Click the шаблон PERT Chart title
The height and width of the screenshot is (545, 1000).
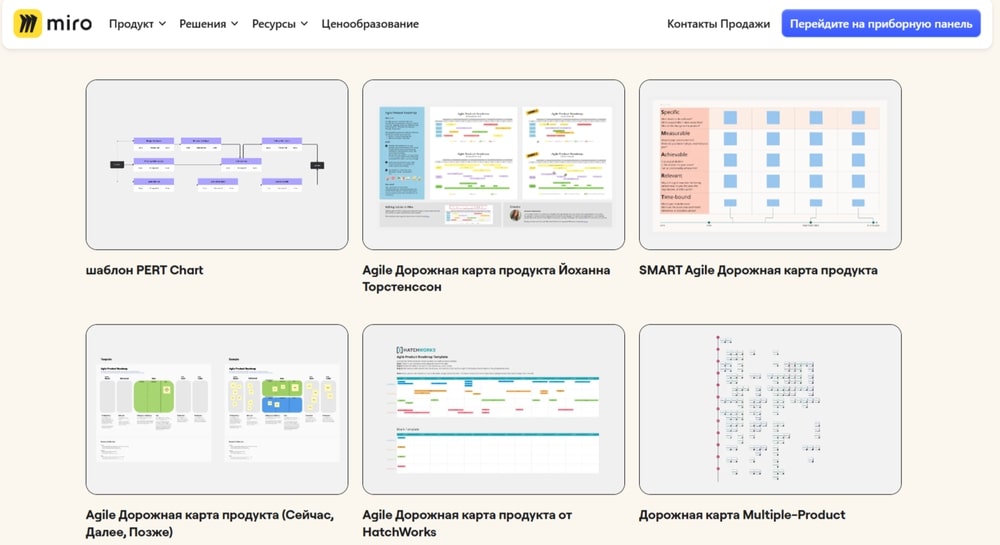pos(145,270)
